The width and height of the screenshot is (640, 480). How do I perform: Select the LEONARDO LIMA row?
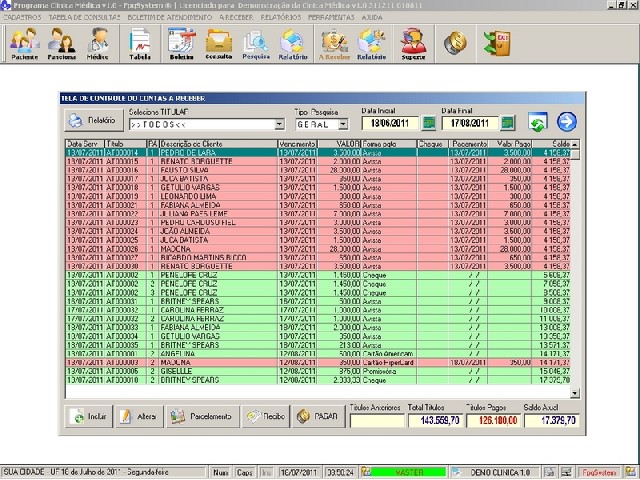318,196
